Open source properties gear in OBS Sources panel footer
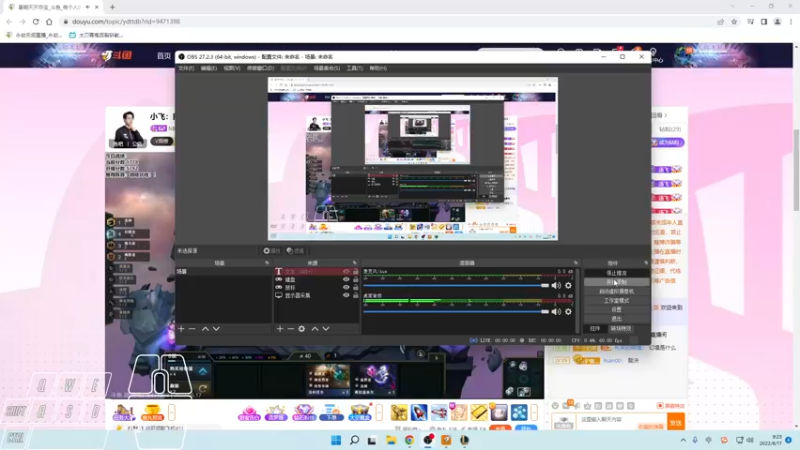The width and height of the screenshot is (800, 450). [302, 329]
